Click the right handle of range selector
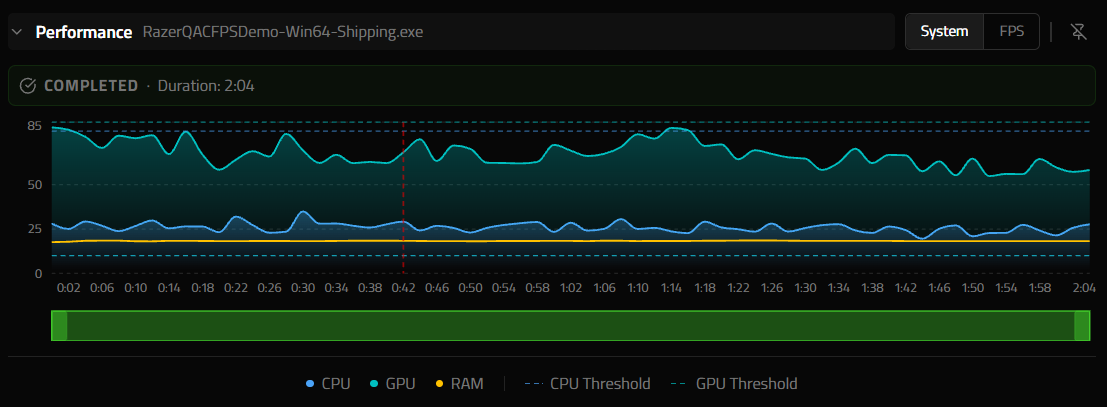This screenshot has width=1107, height=407. 1082,326
